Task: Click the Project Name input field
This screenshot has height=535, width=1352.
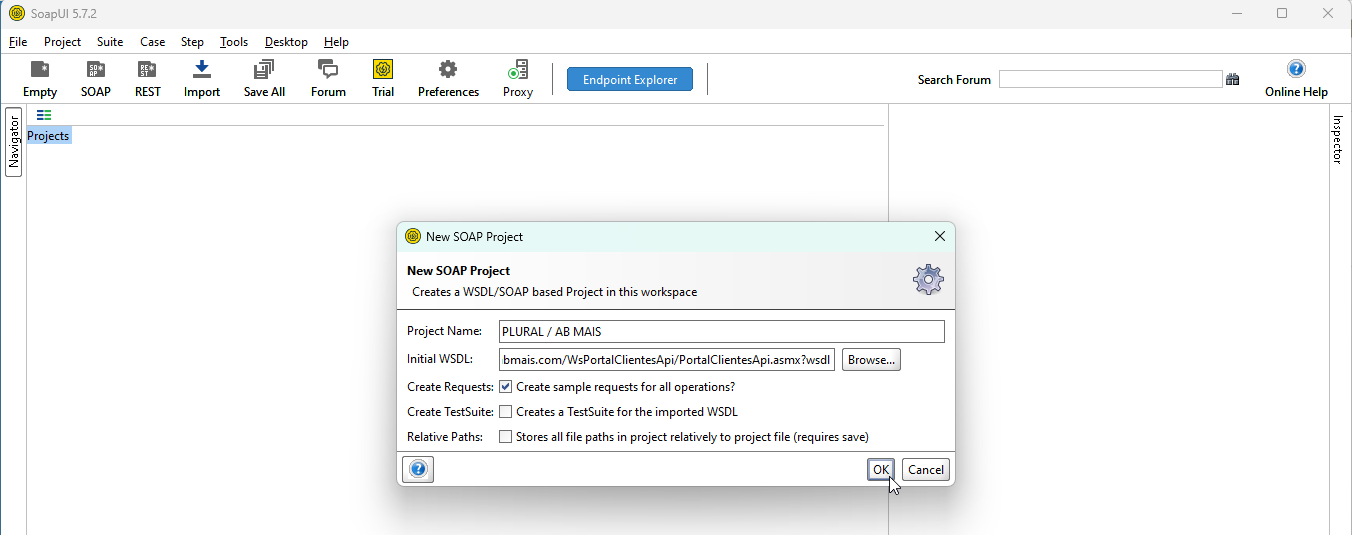Action: (x=722, y=331)
